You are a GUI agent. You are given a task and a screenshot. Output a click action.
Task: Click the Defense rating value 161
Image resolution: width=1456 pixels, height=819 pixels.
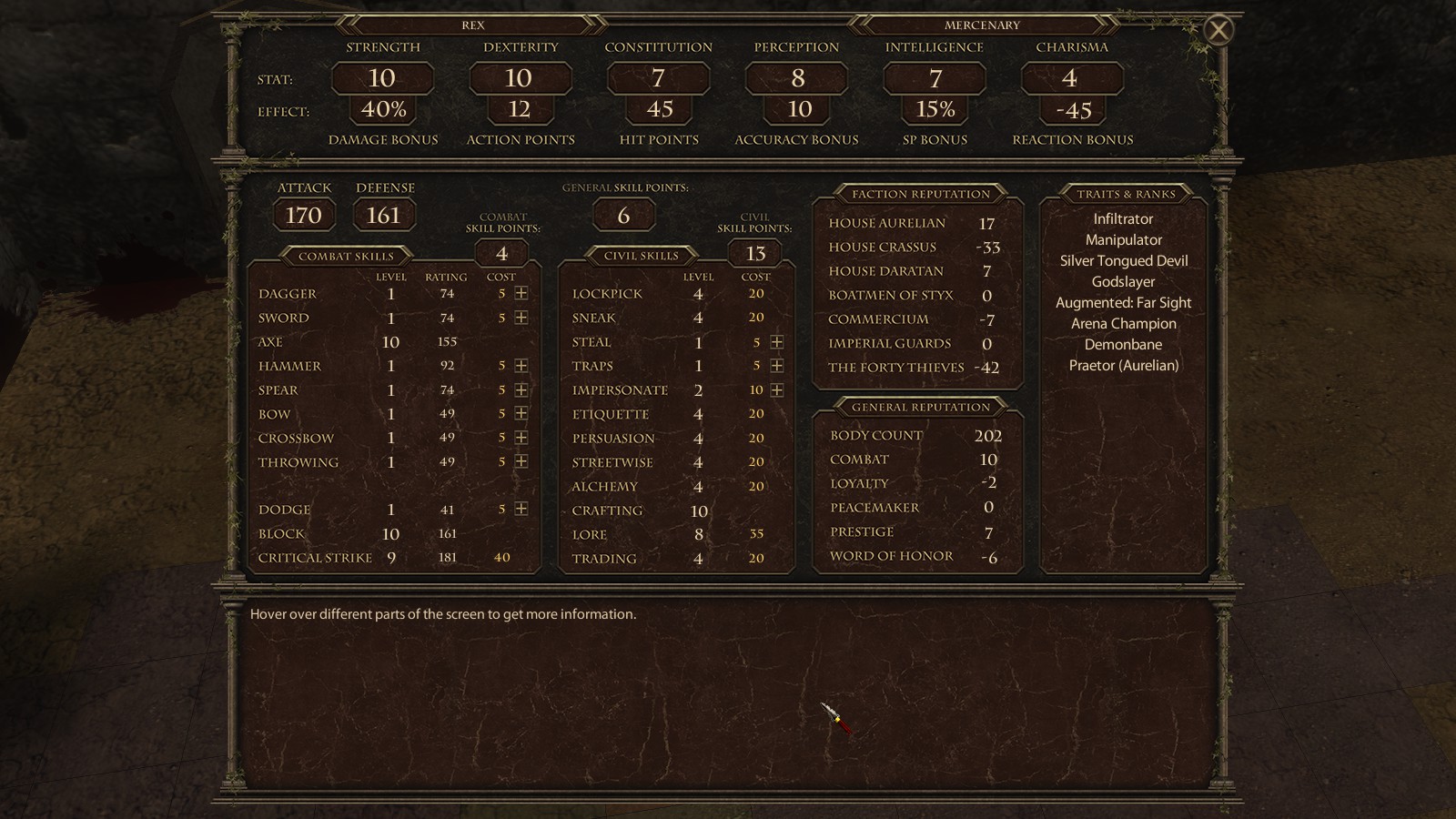[x=384, y=216]
